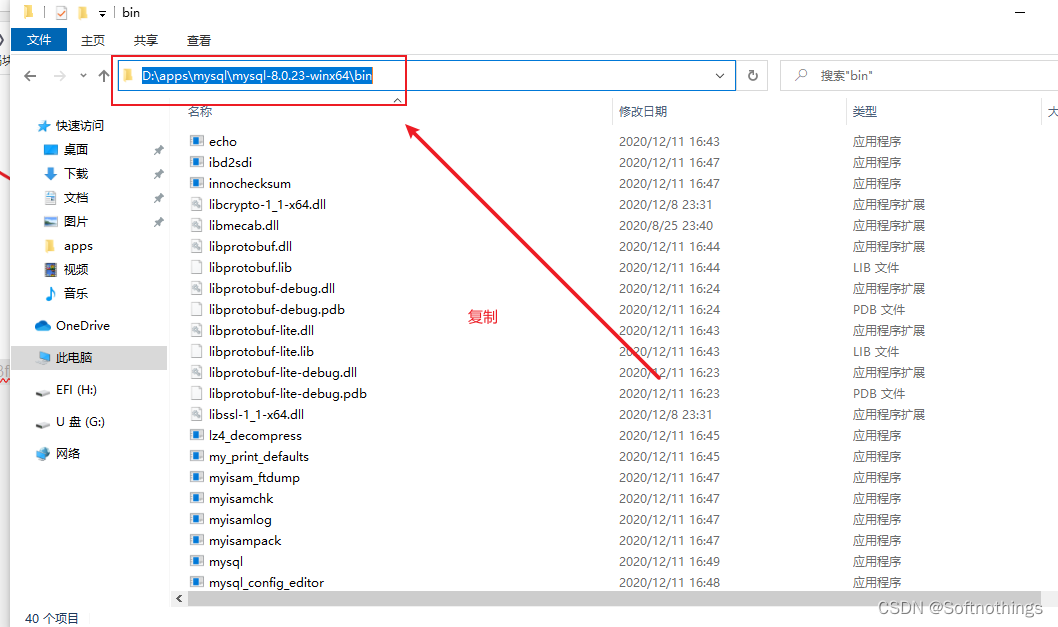The image size is (1058, 627).
Task: Select file name libprotobuf-lite-debug.dll
Action: click(283, 372)
